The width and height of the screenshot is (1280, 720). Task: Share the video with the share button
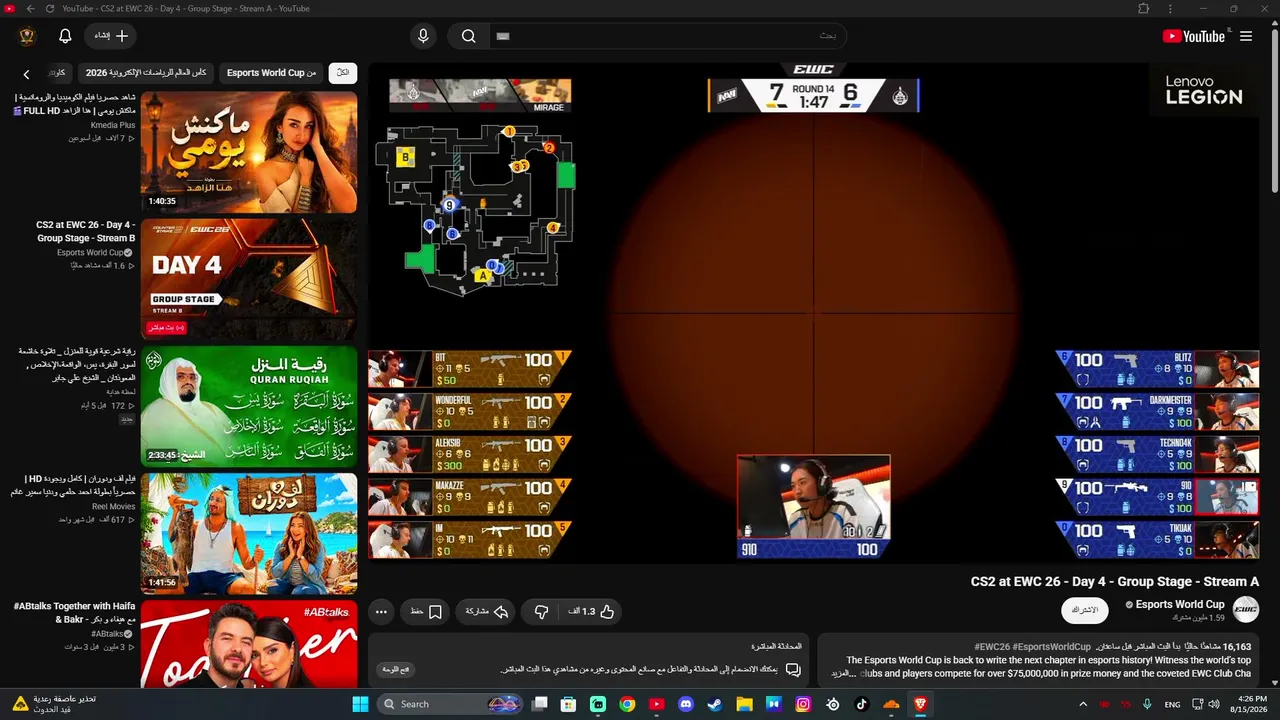point(486,611)
